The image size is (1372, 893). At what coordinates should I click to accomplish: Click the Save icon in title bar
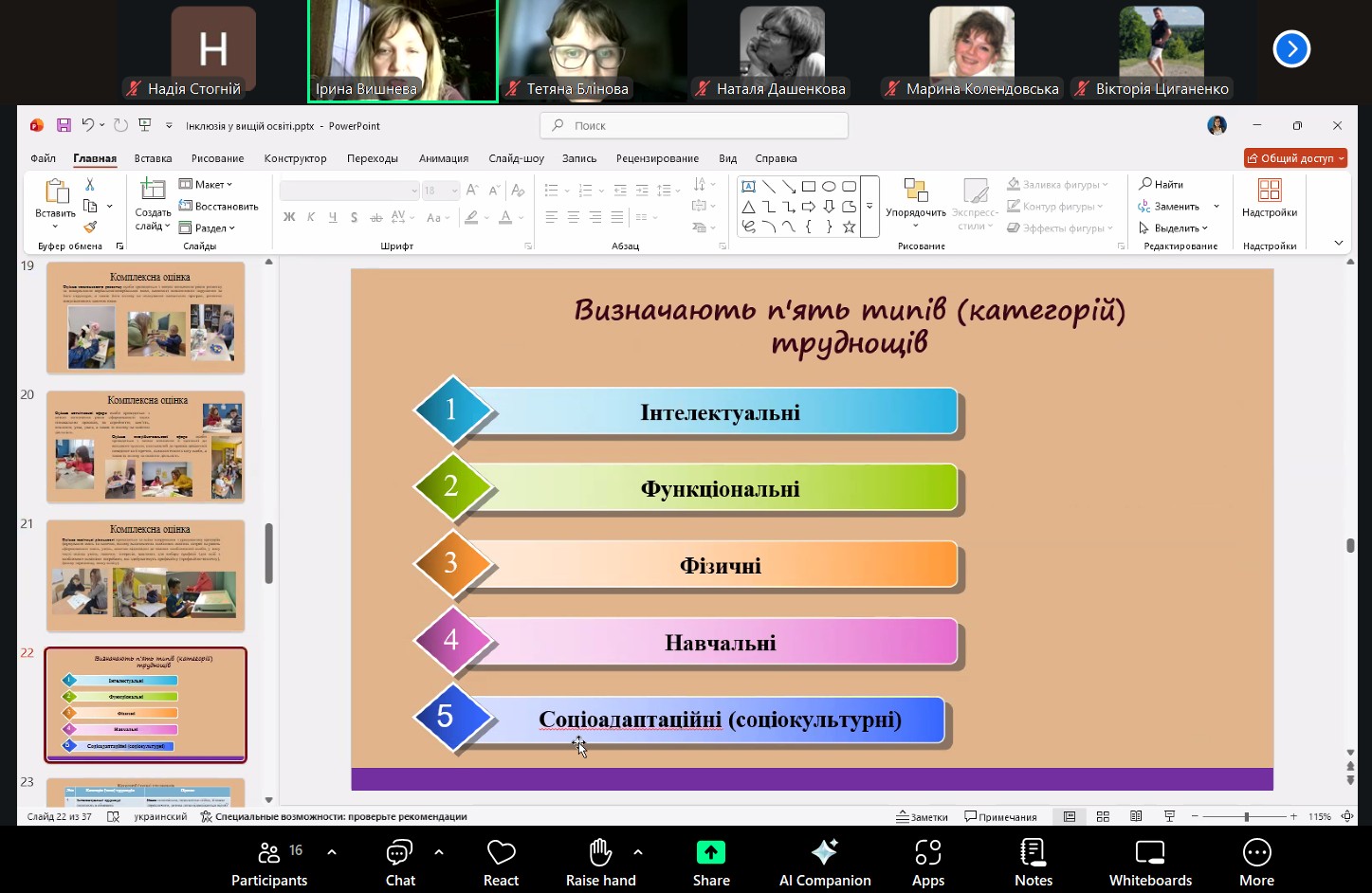click(x=64, y=125)
